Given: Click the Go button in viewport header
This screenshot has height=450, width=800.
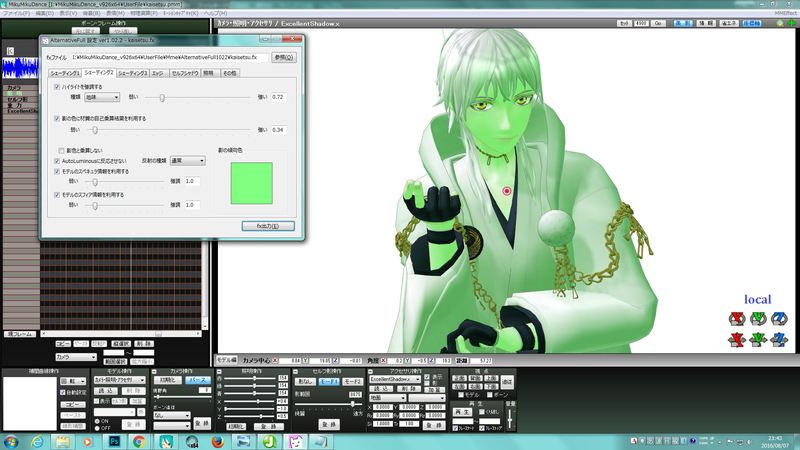Looking at the screenshot, I should click(658, 23).
